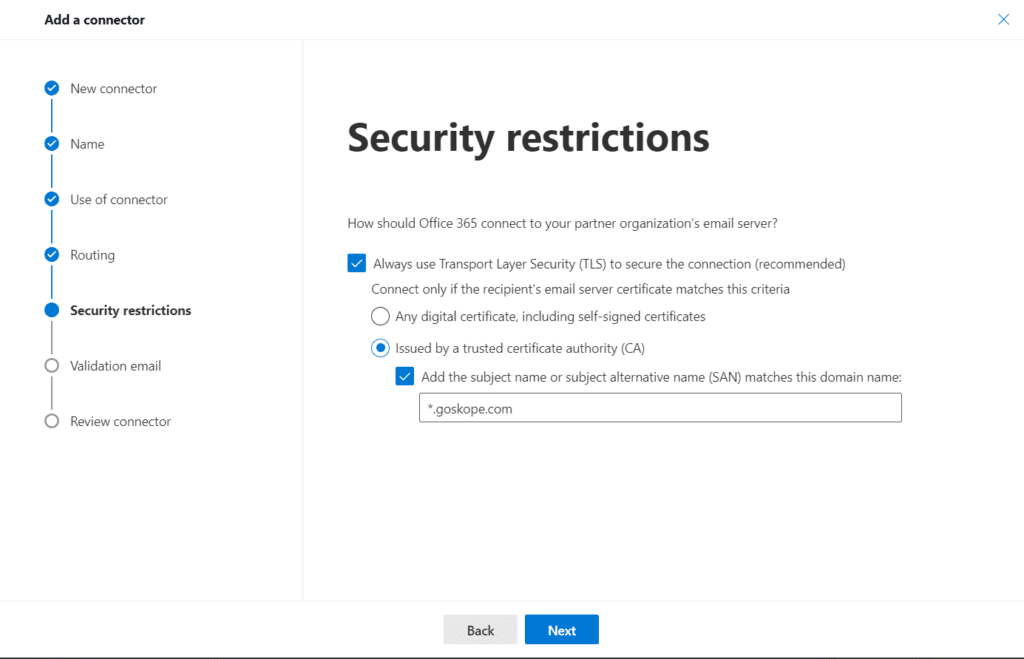Select the Security restrictions step indicator
The height and width of the screenshot is (659, 1024).
click(52, 310)
